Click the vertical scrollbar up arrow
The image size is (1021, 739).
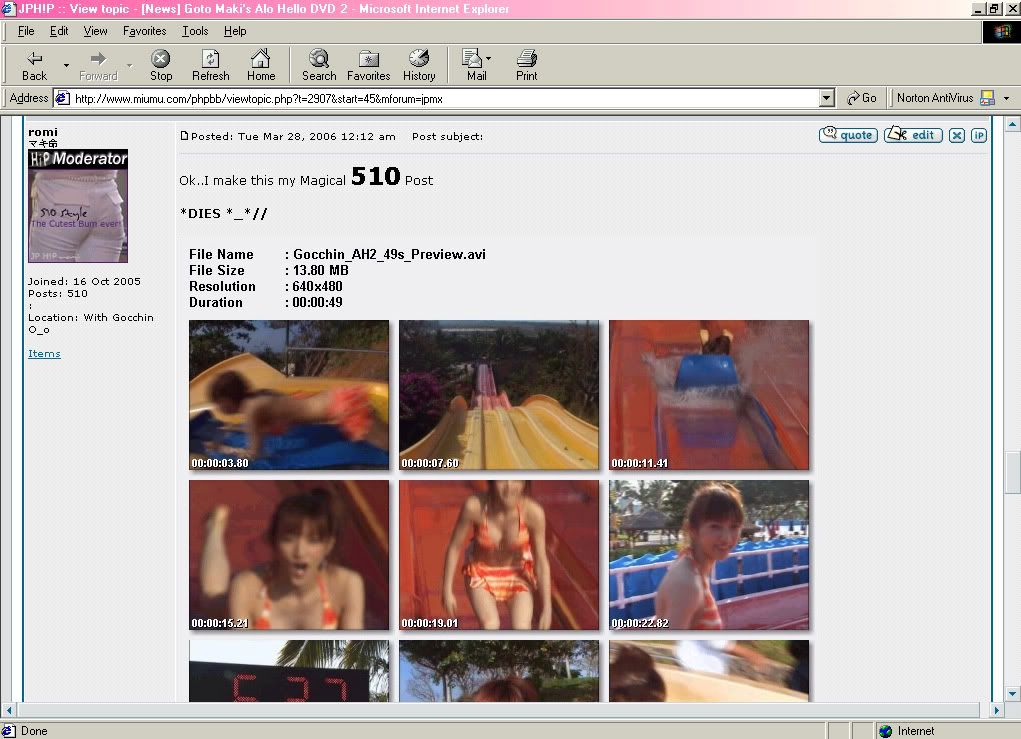click(1013, 124)
